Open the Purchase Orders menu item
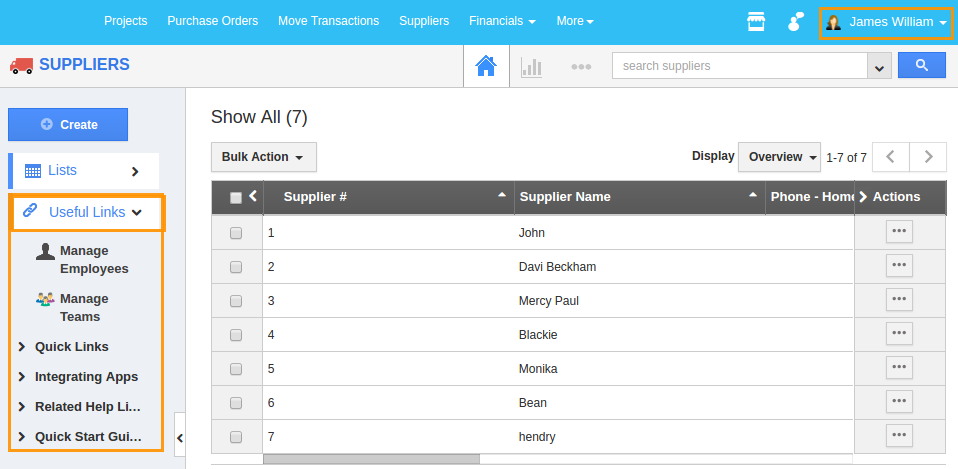Image resolution: width=958 pixels, height=469 pixels. [x=212, y=21]
